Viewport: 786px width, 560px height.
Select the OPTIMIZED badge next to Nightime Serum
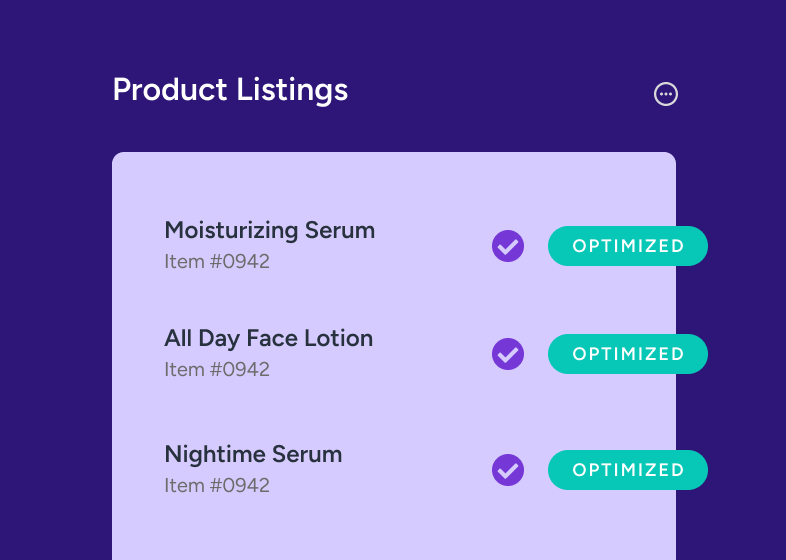click(x=627, y=470)
